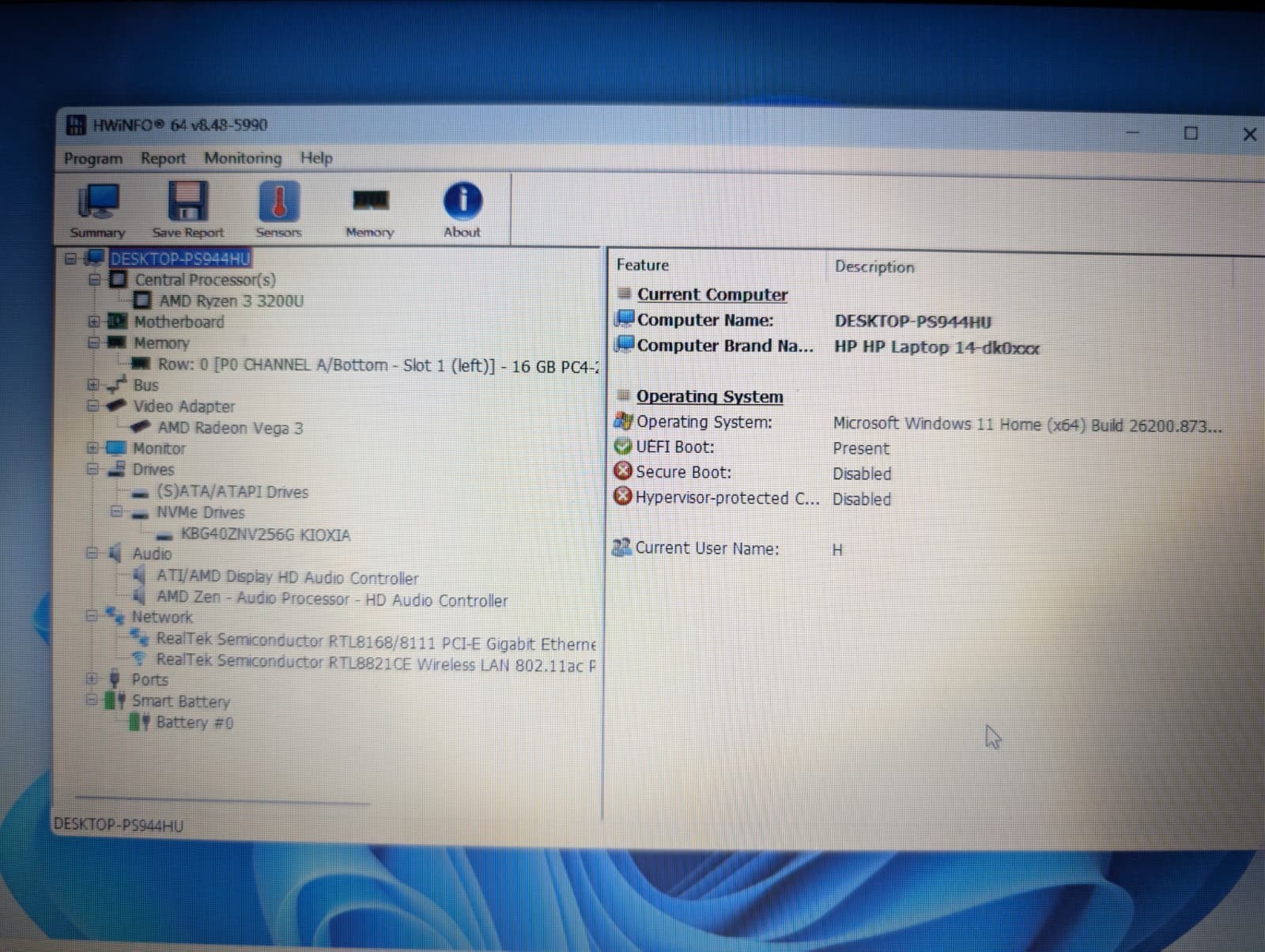The height and width of the screenshot is (952, 1265).
Task: Click the Hypervisor-protected red X icon
Action: point(623,497)
